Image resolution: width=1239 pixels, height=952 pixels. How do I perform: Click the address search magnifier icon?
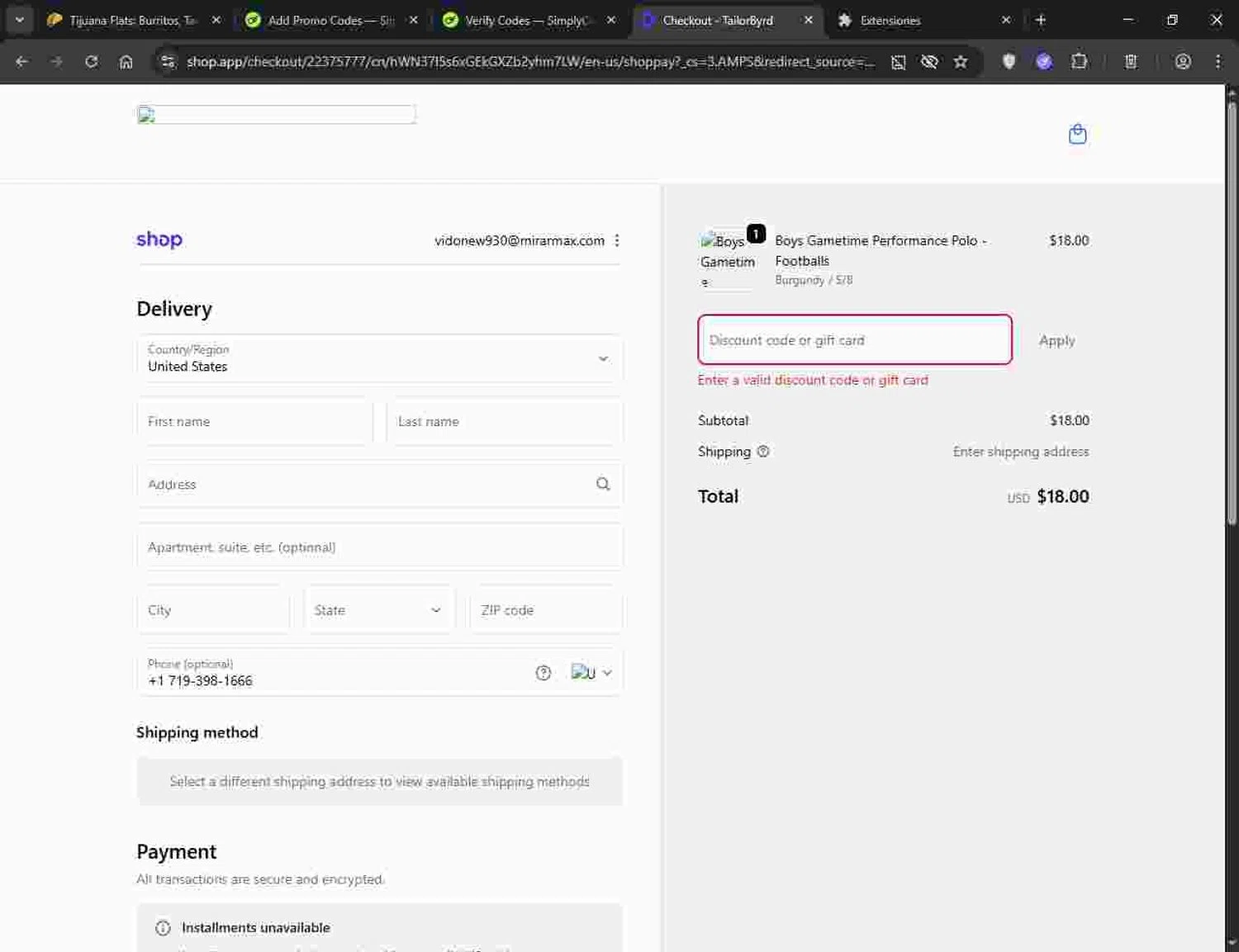[x=603, y=484]
